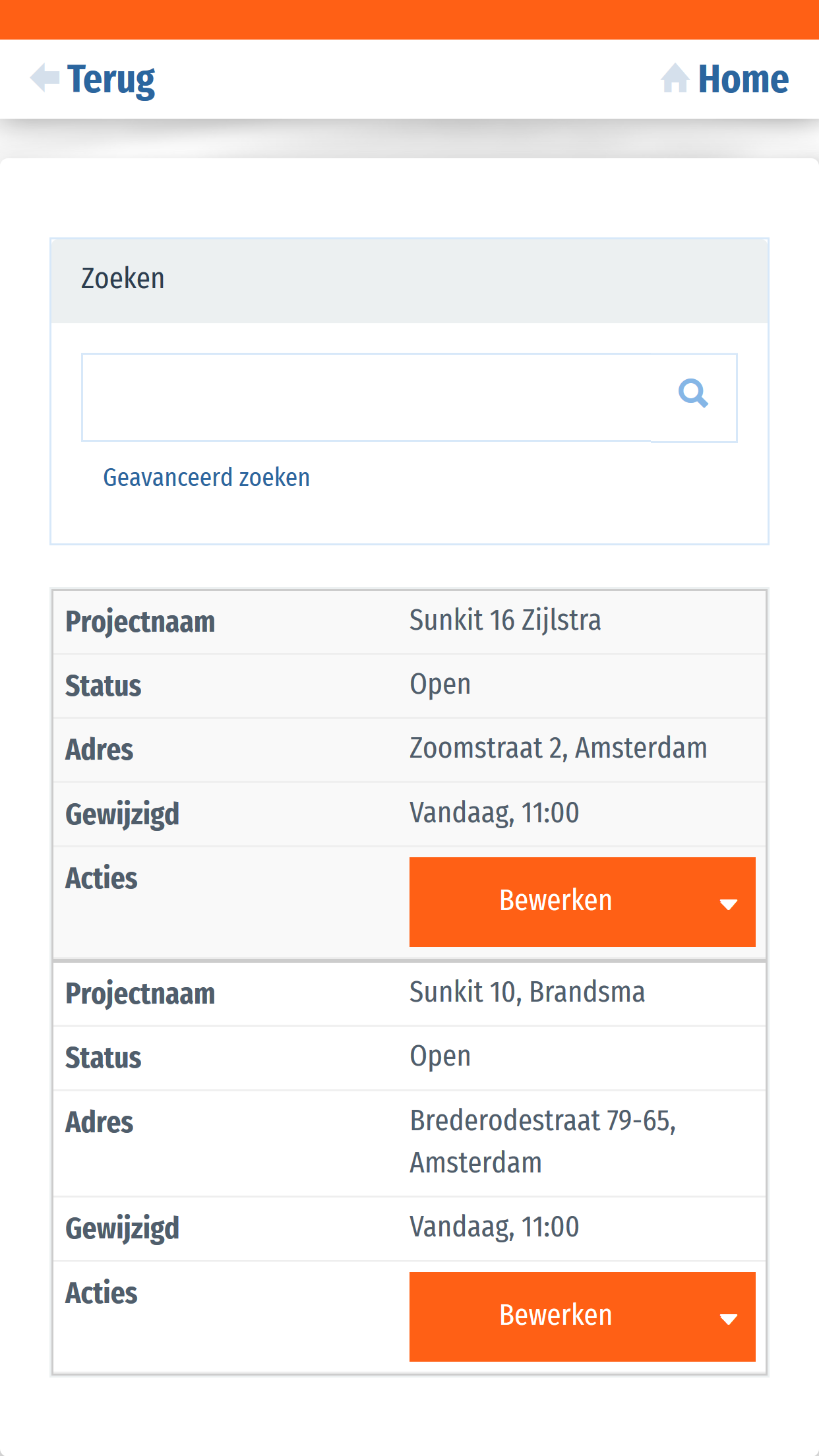Click the Zoeken panel header
819x1456 pixels.
pos(409,280)
